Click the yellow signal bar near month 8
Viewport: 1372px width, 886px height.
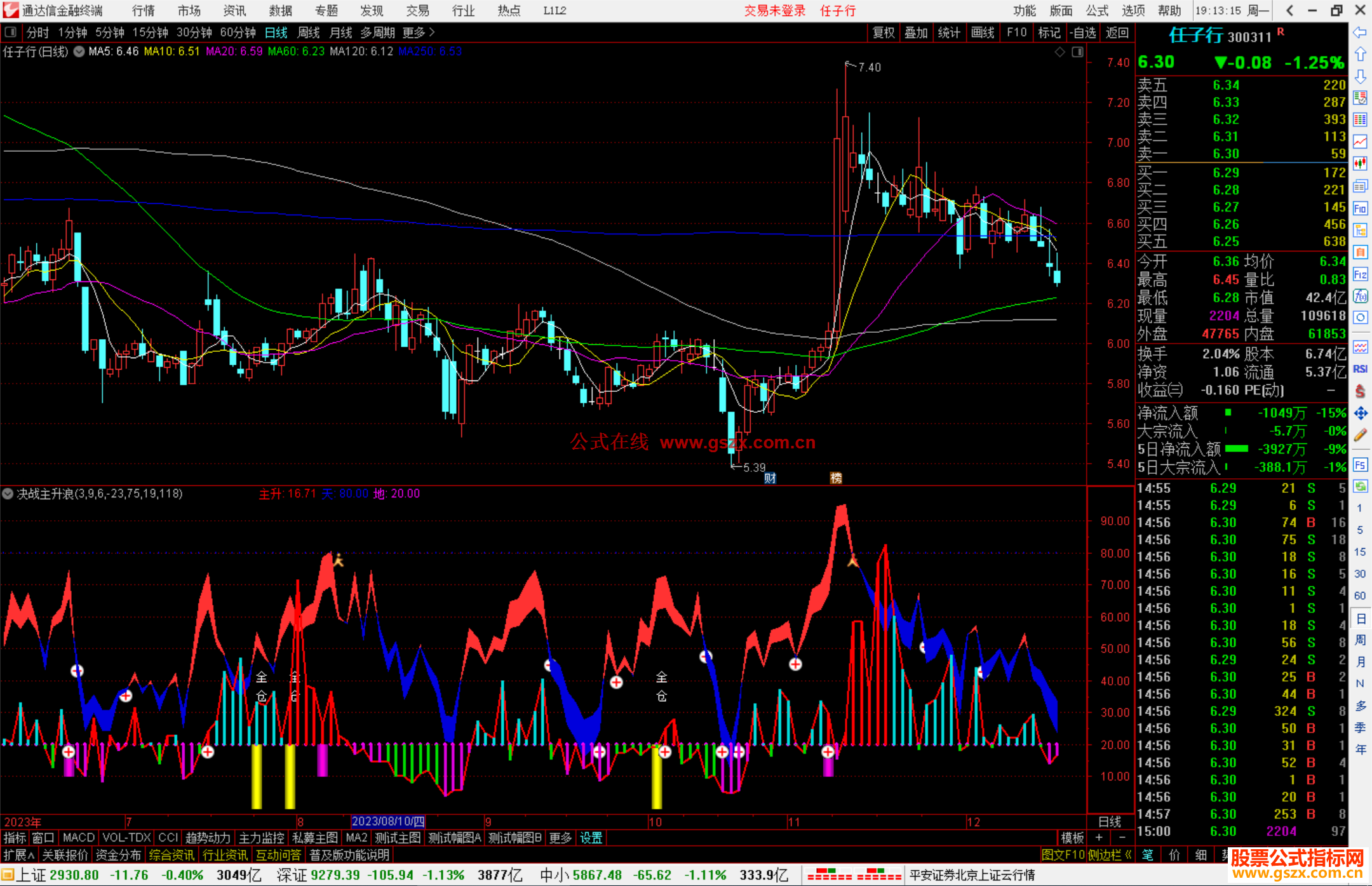(x=290, y=776)
